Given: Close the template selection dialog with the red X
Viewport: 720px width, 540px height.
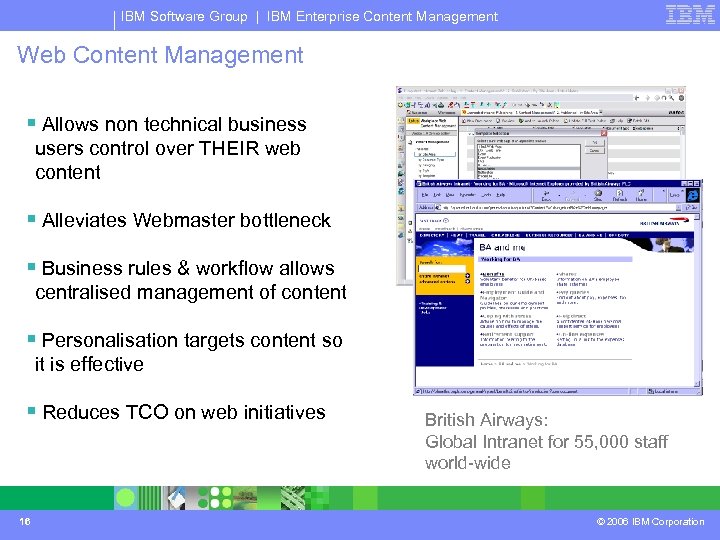Looking at the screenshot, I should coord(604,133).
